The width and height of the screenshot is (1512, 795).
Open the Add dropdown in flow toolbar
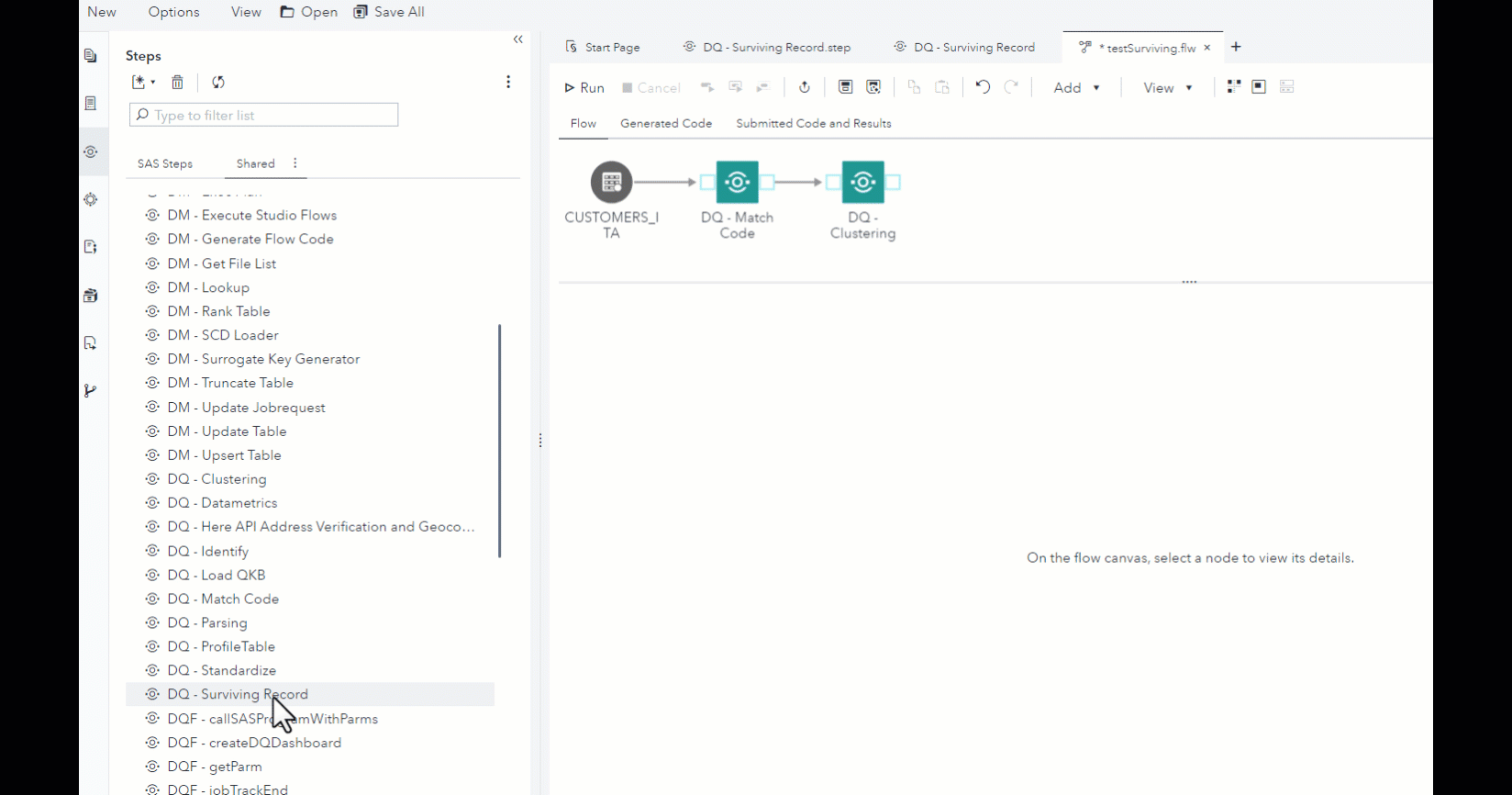(1076, 87)
